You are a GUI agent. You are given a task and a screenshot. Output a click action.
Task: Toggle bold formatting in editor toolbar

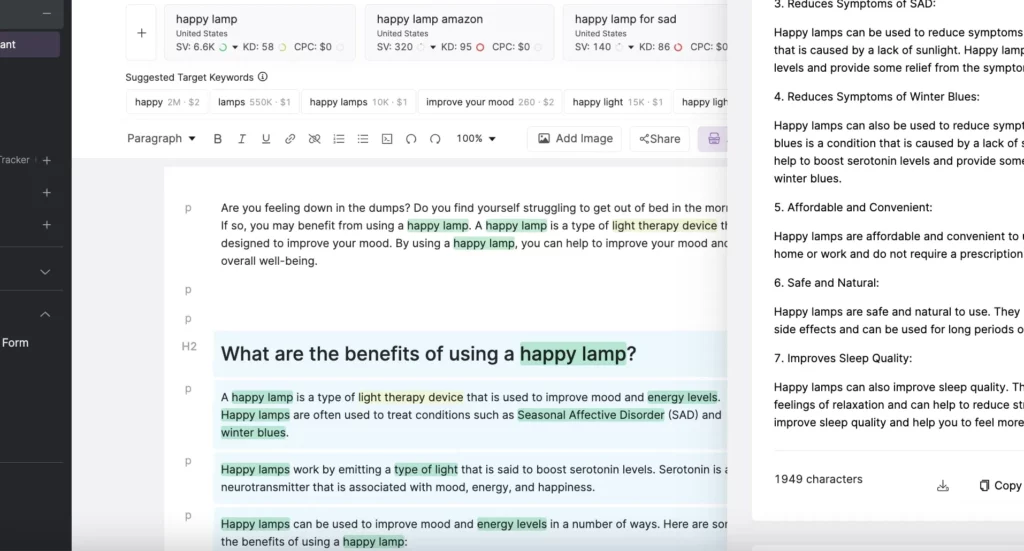[x=217, y=138]
